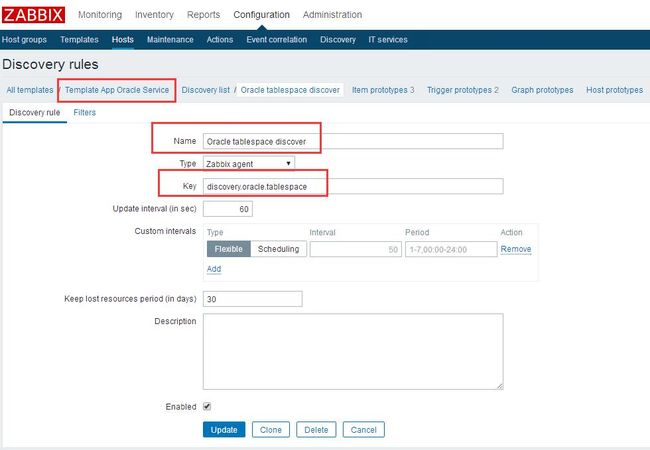Switch to Filters tab

(x=85, y=113)
